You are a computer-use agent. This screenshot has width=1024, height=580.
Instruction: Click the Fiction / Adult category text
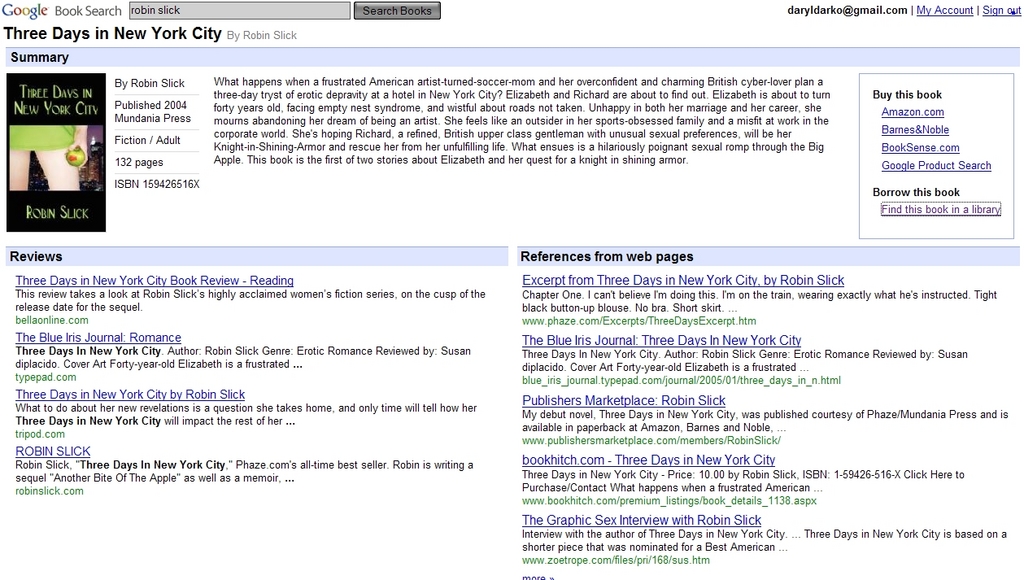point(147,140)
